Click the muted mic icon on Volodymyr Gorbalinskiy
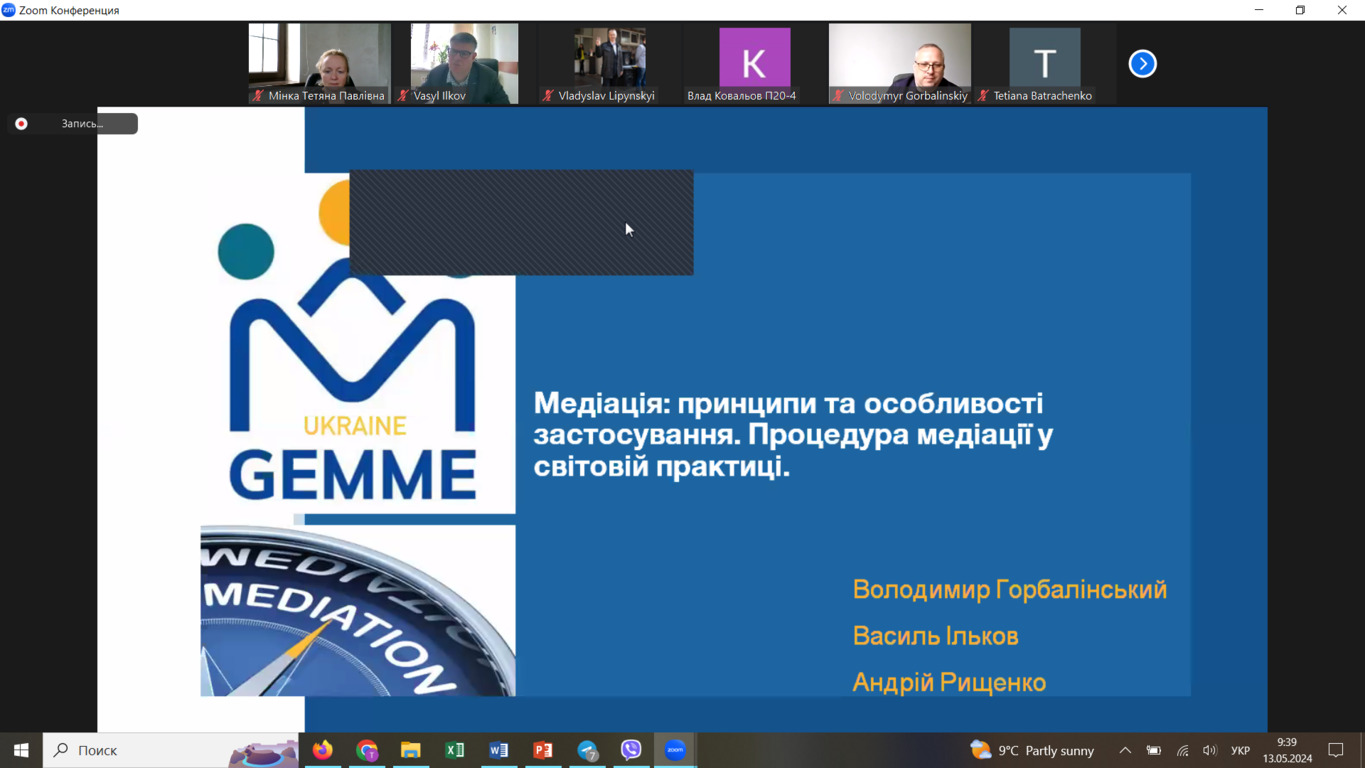1365x768 pixels. 838,96
